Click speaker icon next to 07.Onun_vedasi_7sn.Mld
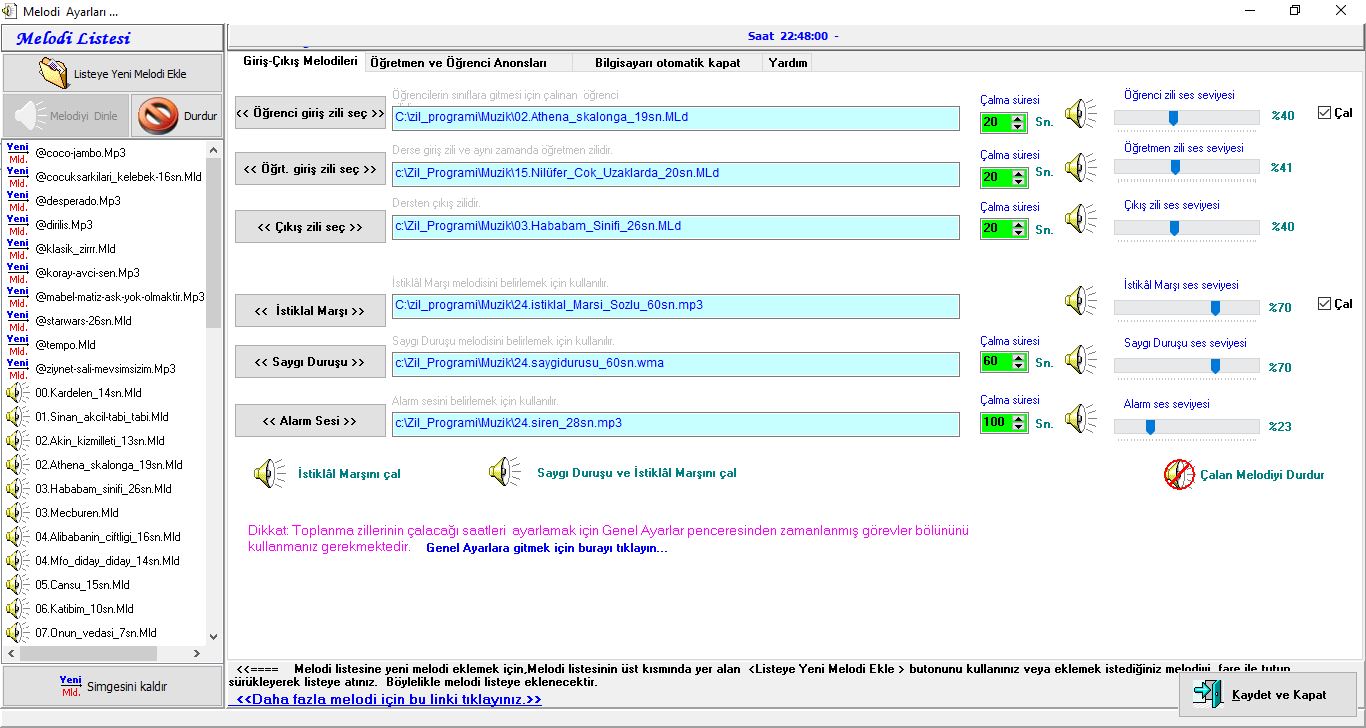 [17, 633]
